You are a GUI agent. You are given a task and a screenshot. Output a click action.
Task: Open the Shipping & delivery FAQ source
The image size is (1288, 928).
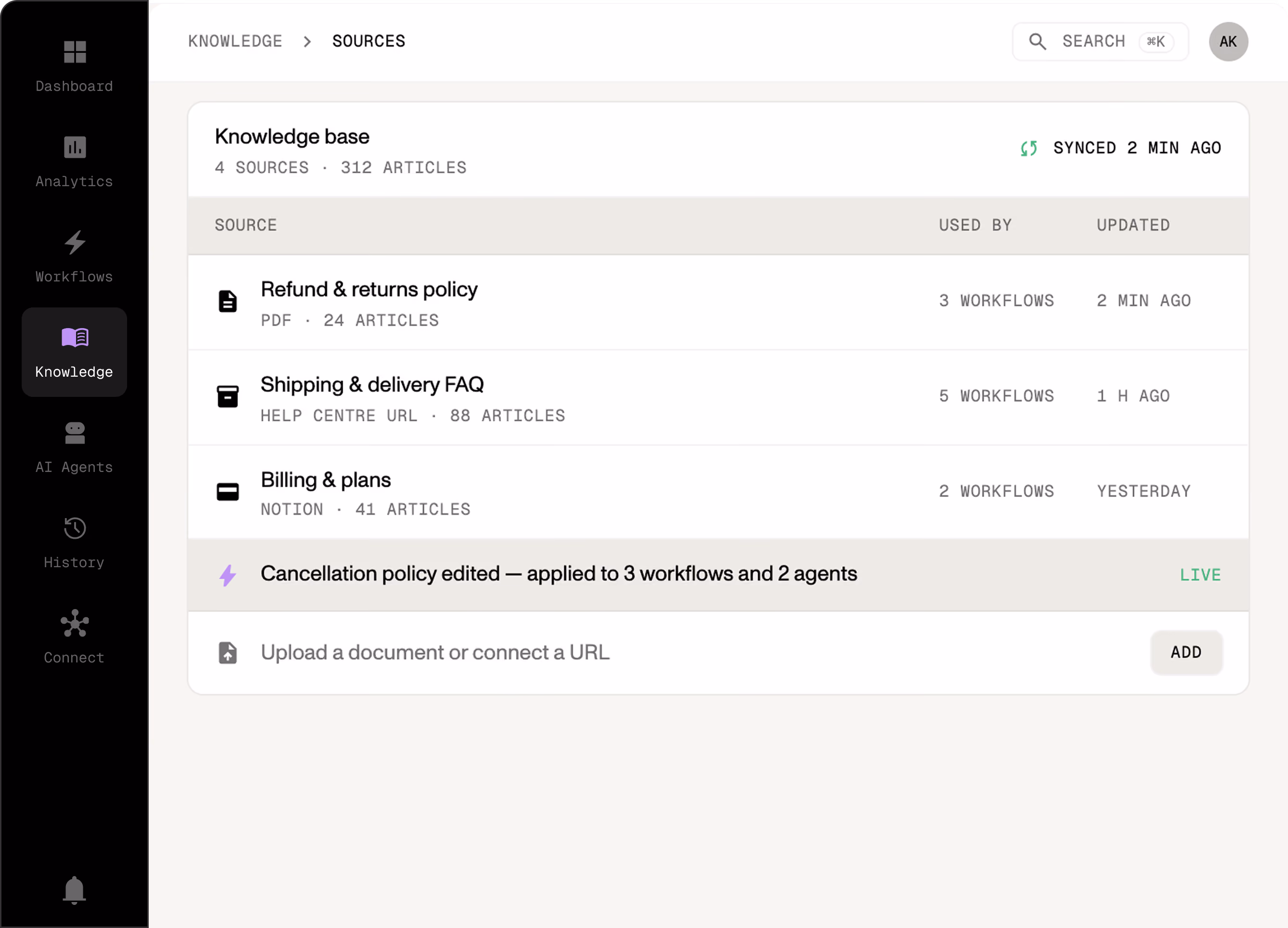[372, 385]
